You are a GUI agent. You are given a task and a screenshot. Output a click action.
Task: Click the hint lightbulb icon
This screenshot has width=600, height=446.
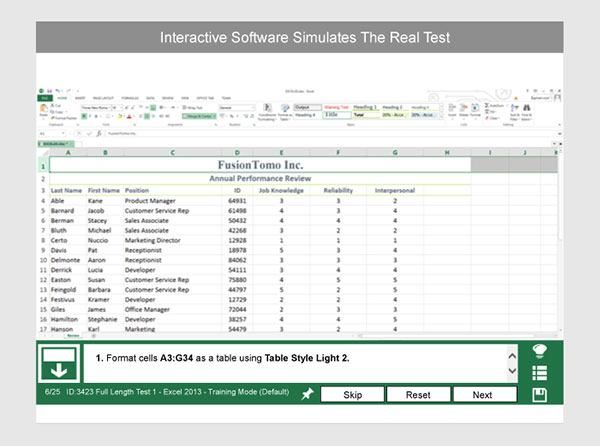pyautogui.click(x=540, y=351)
